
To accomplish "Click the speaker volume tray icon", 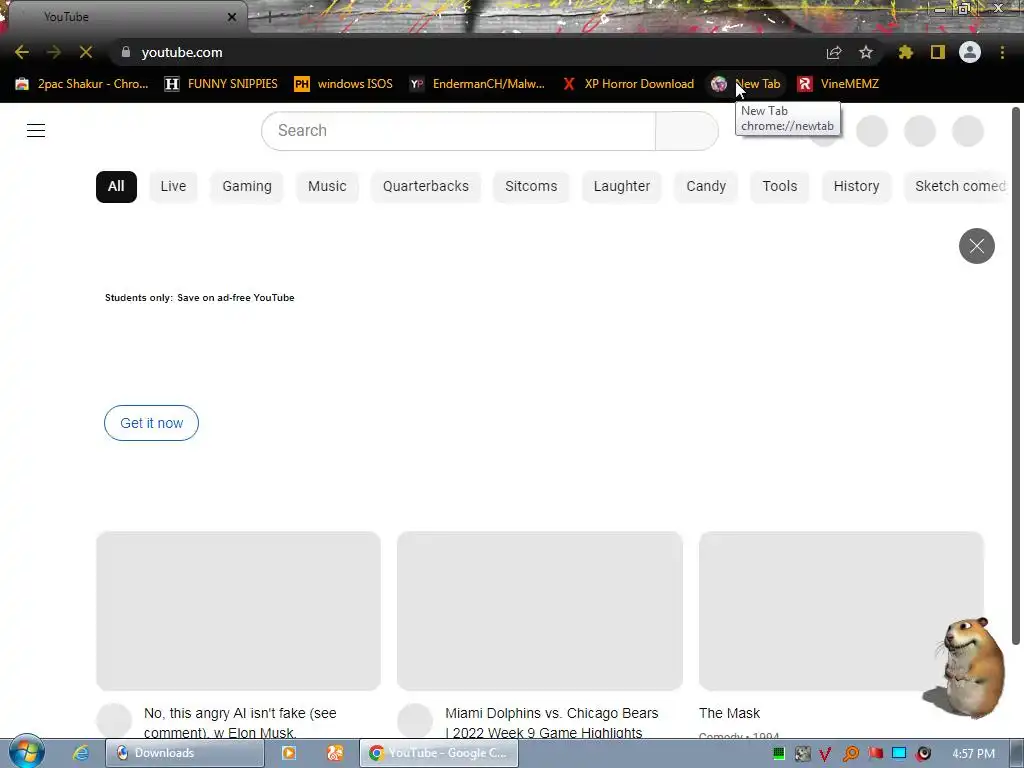I will (x=923, y=754).
